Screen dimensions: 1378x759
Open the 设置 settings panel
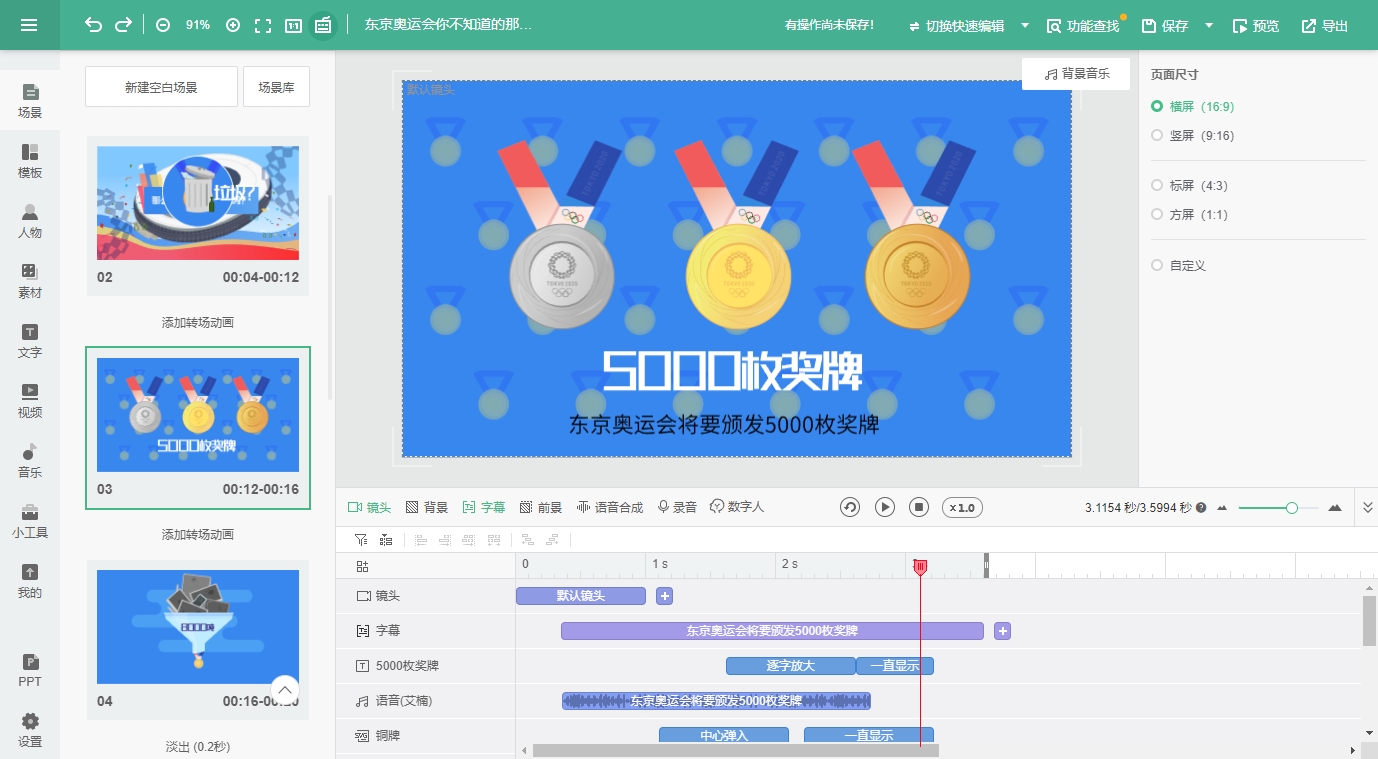pyautogui.click(x=30, y=730)
